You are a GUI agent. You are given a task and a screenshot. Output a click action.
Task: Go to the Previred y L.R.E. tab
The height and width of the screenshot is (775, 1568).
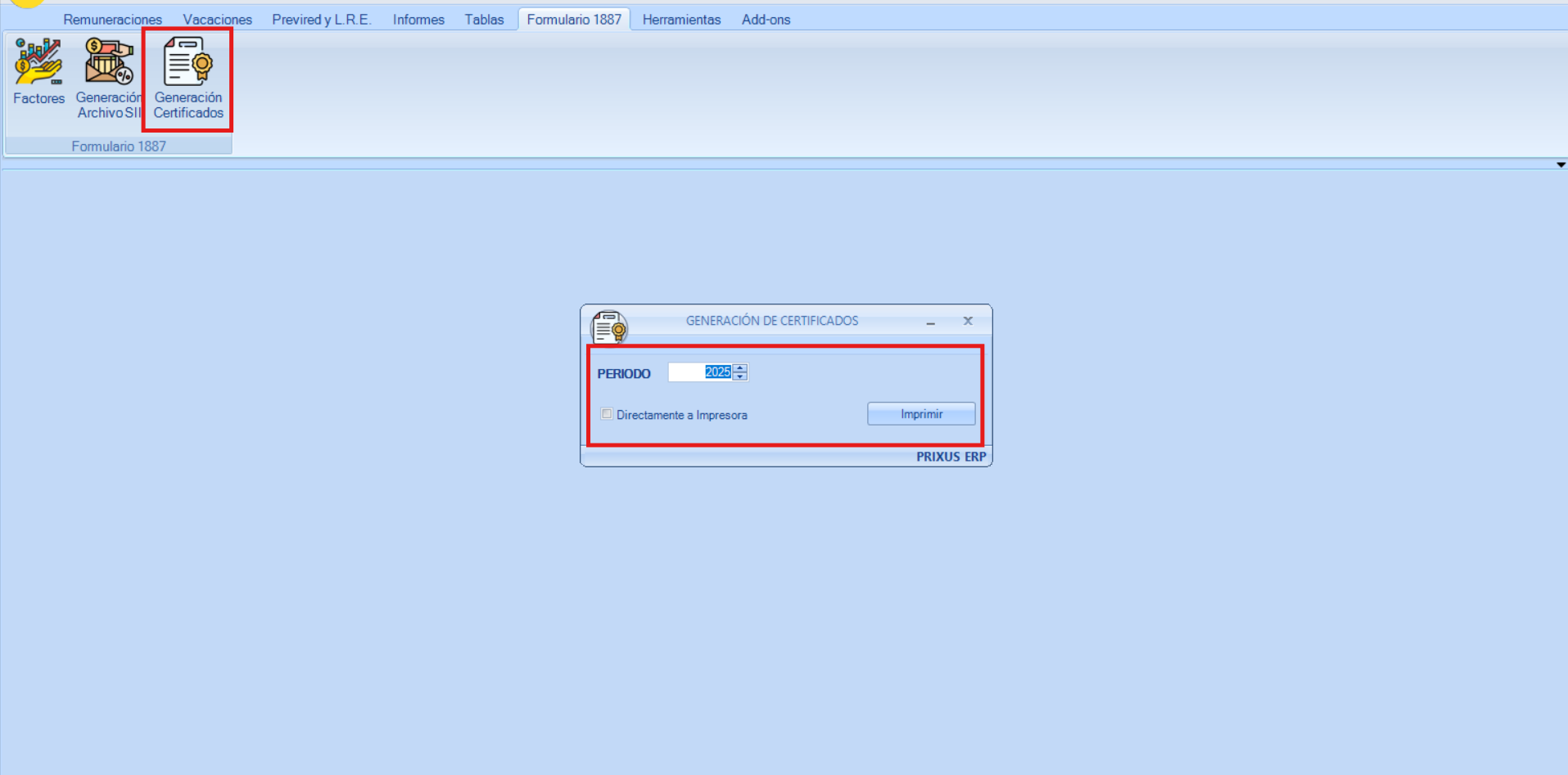tap(321, 20)
